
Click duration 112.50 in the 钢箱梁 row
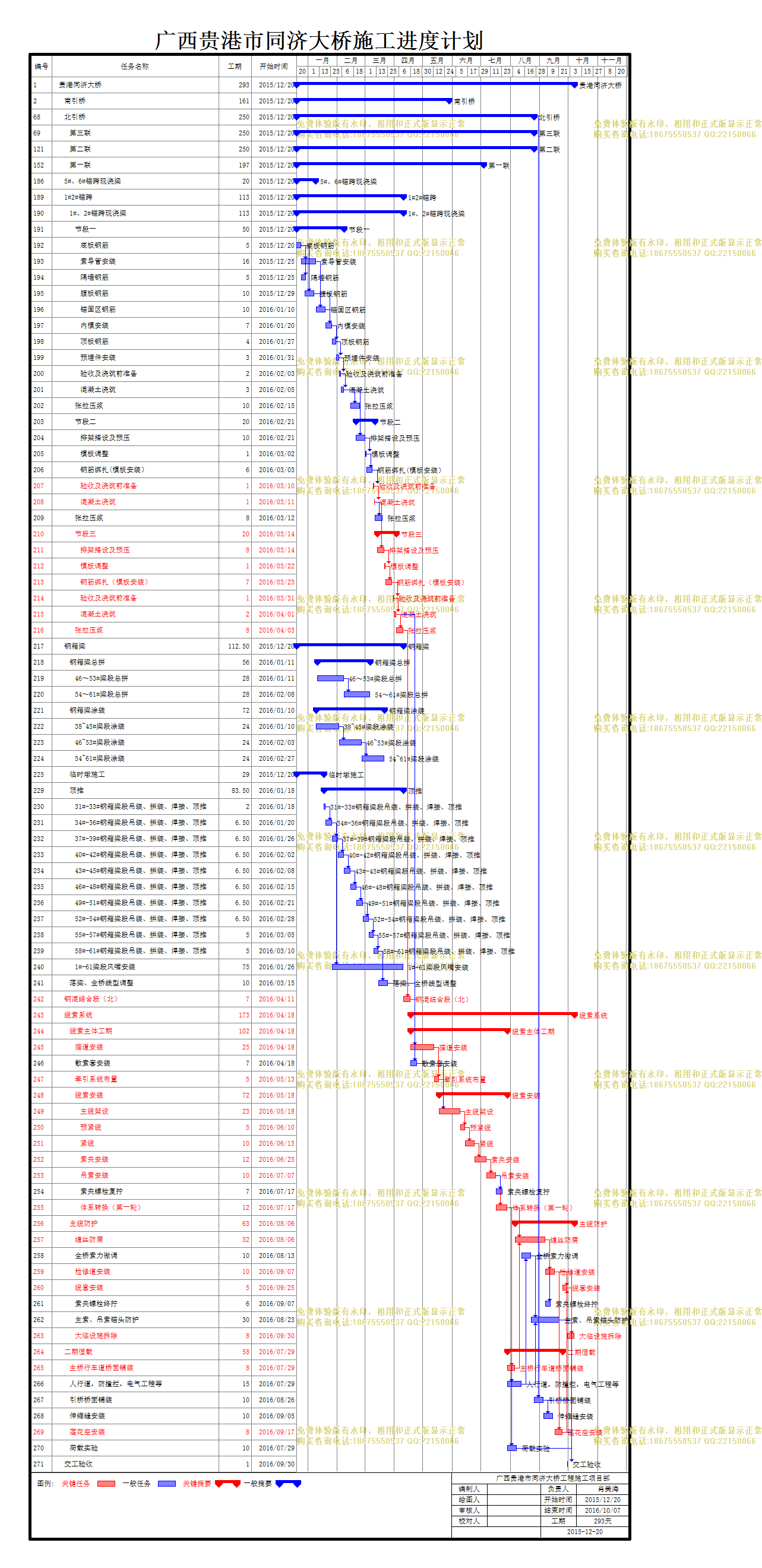(239, 646)
